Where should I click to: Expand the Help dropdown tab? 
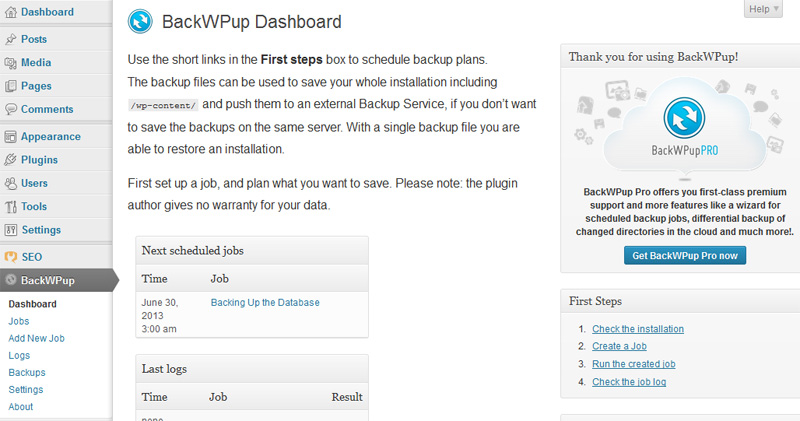click(x=763, y=9)
